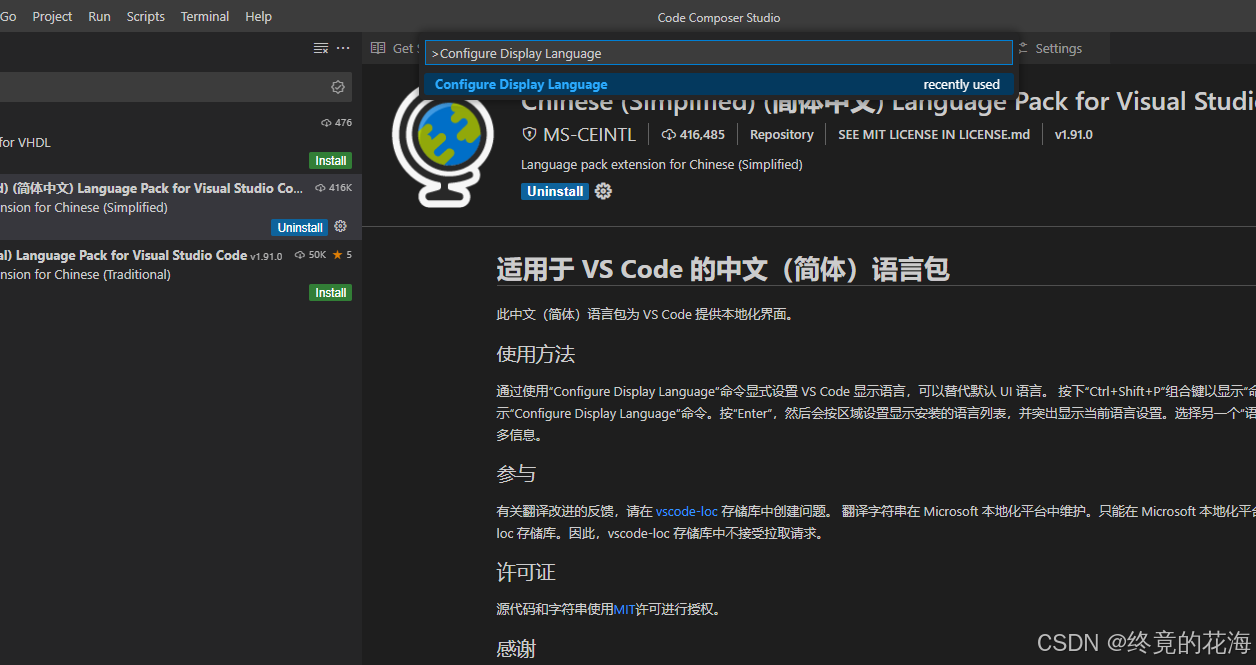Screen dimensions: 1256x665
Task: Open the Go menu
Action: 8,17
